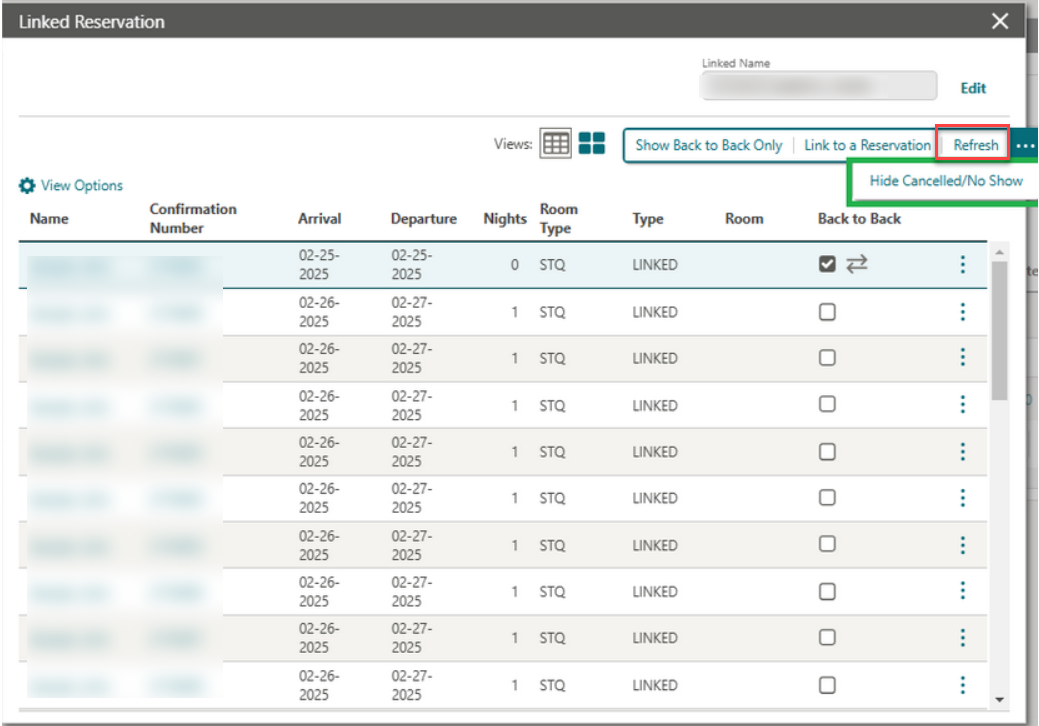The image size is (1039, 726).
Task: Click Link to a Reservation
Action: [867, 145]
